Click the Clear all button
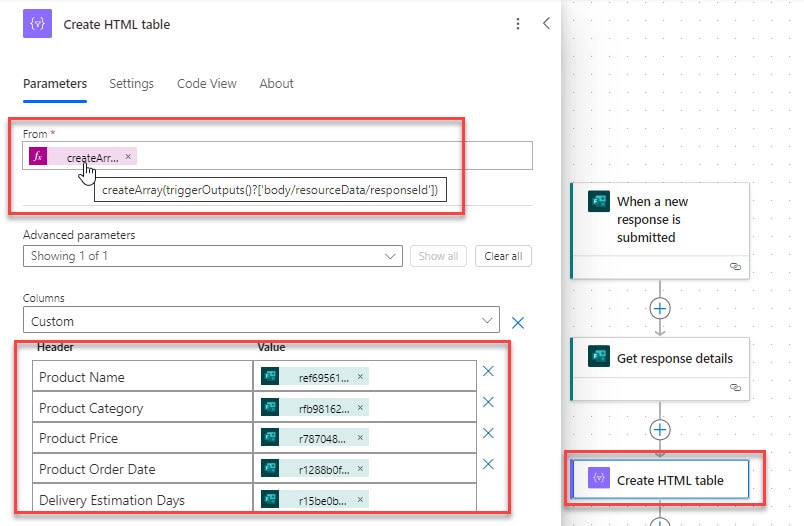This screenshot has height=526, width=804. click(503, 256)
